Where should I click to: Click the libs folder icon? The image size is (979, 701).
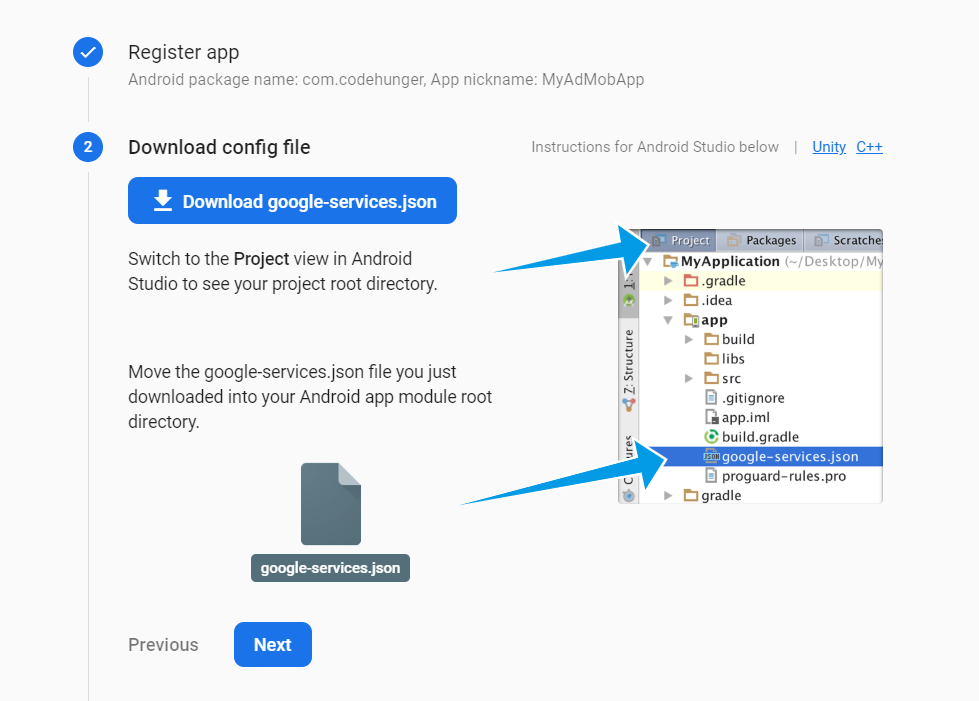[x=711, y=358]
